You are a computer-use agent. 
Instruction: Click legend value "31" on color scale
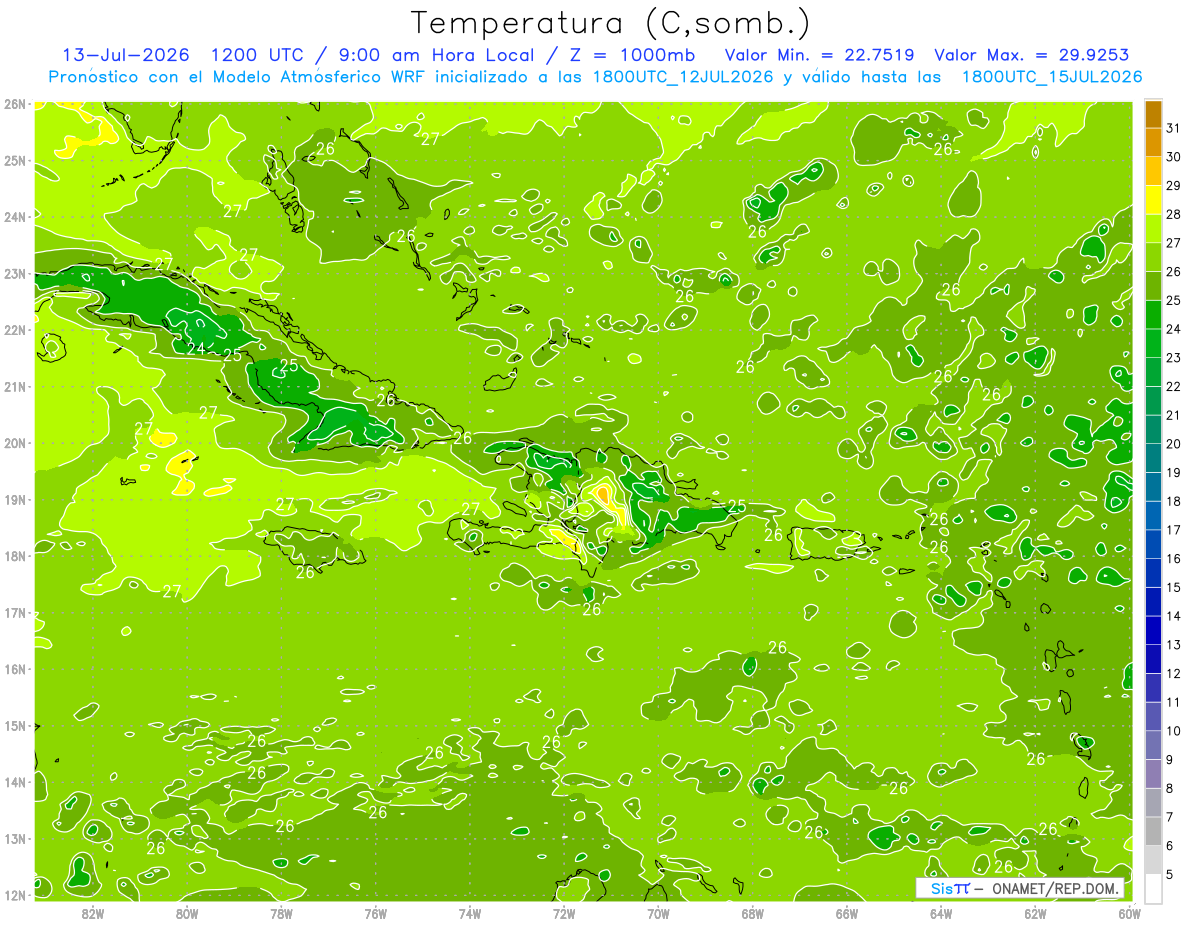tap(1173, 128)
